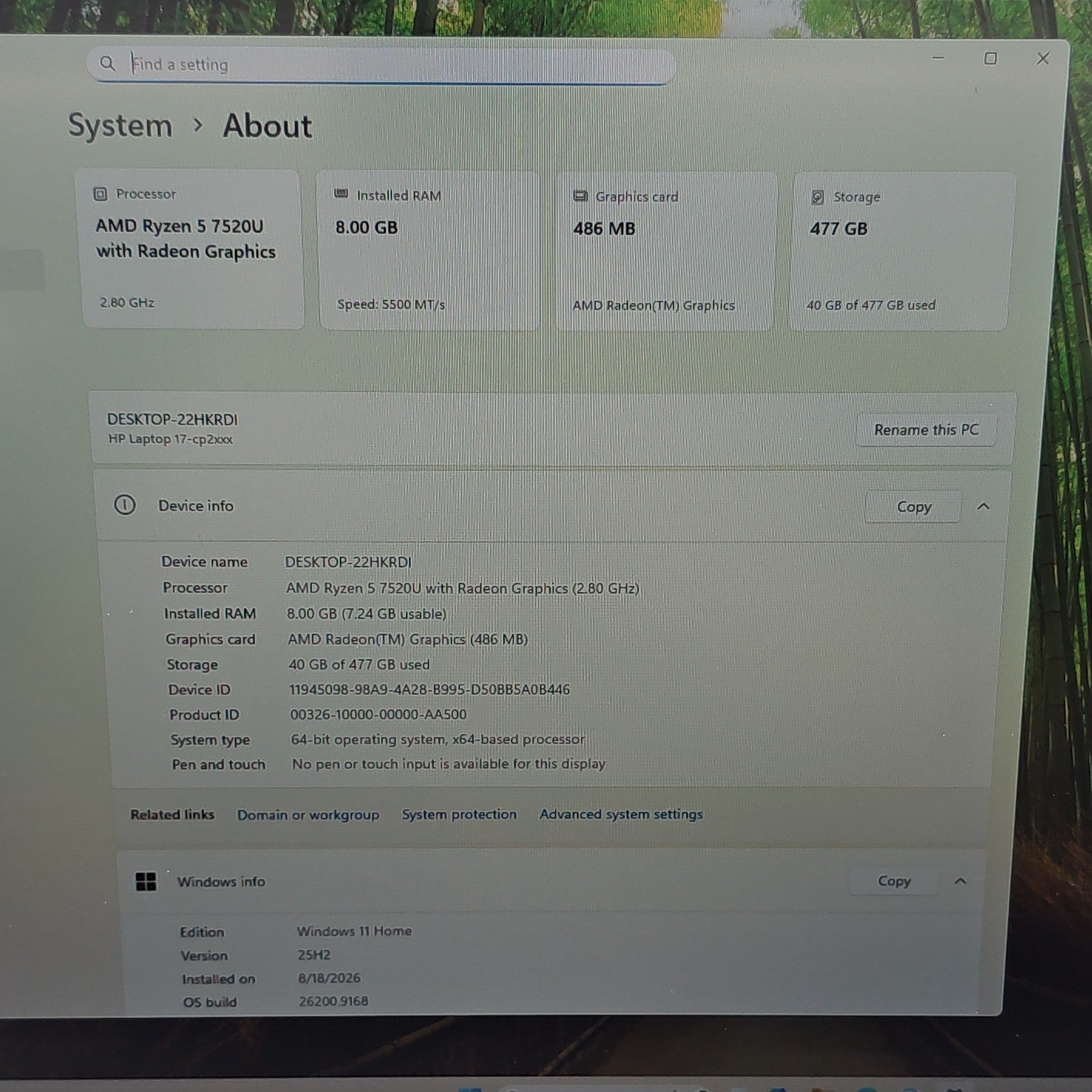Image resolution: width=1092 pixels, height=1092 pixels.
Task: Select the '40 GB of 477 GB used' card text
Action: click(871, 305)
